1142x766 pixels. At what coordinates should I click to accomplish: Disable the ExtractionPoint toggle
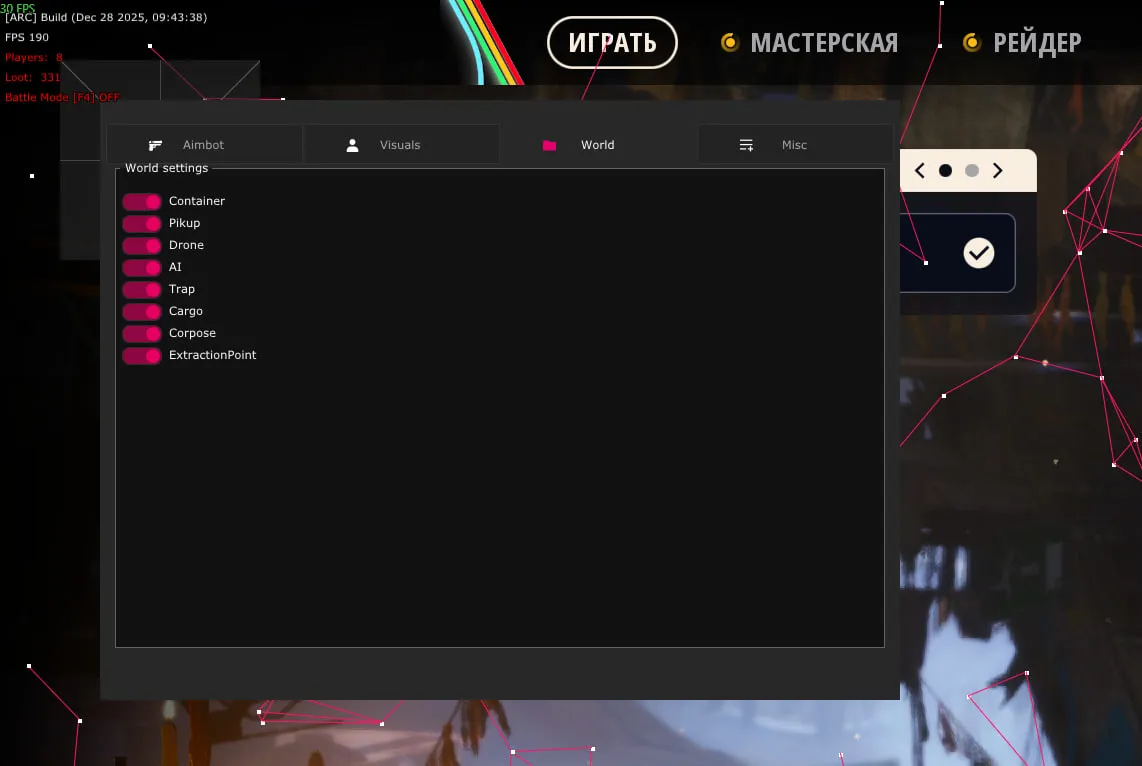(x=141, y=355)
